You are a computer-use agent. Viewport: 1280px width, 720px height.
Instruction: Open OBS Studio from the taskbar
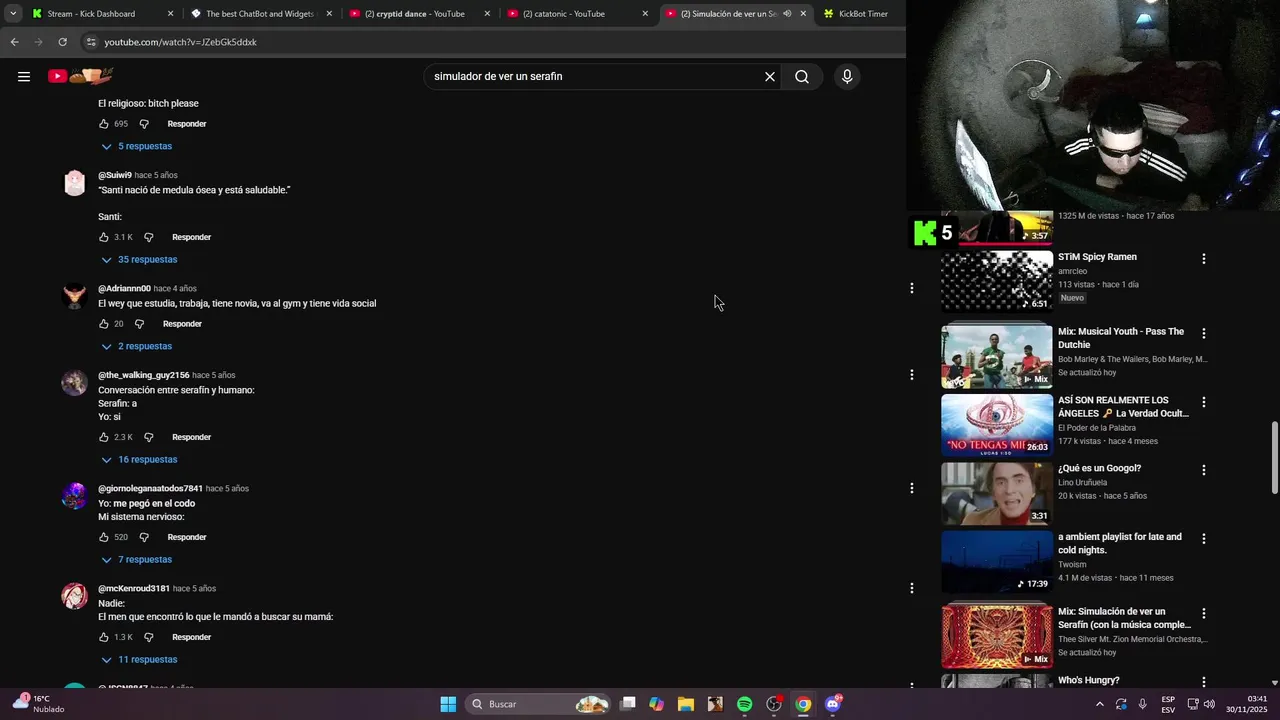point(773,704)
